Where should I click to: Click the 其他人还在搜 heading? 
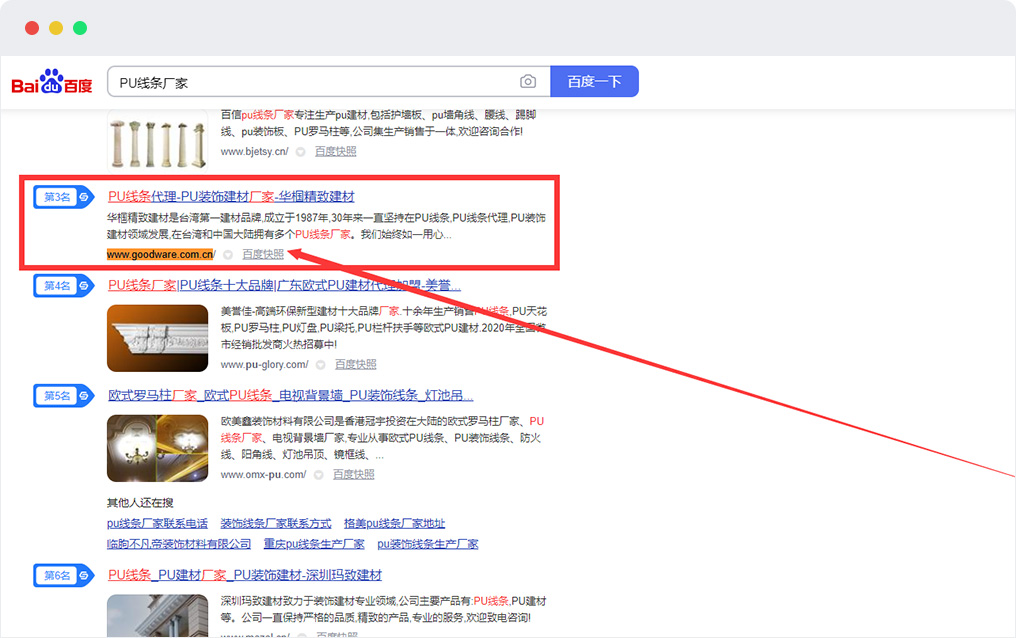click(x=140, y=503)
